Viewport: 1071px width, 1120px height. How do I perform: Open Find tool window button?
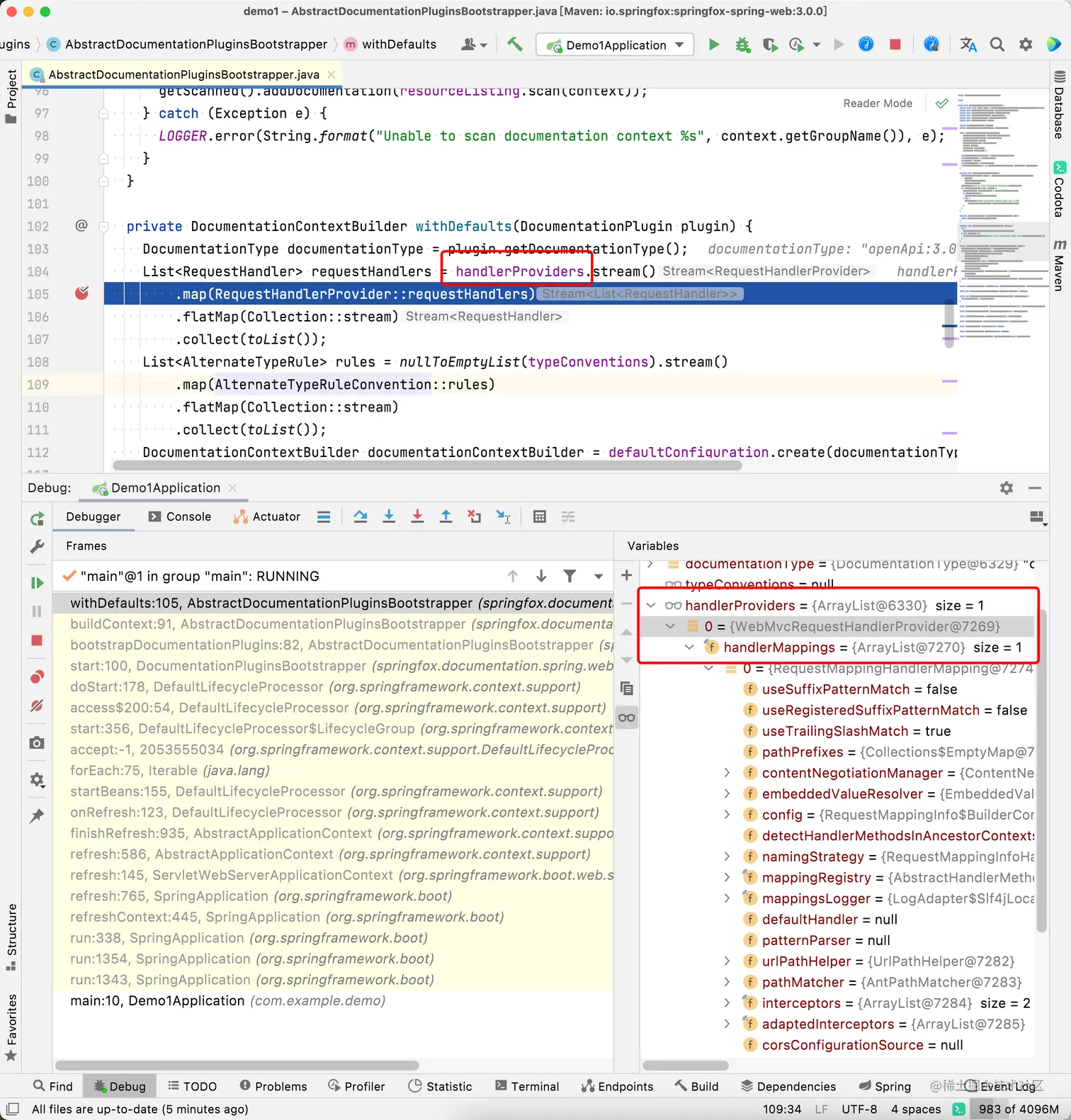tap(53, 1086)
